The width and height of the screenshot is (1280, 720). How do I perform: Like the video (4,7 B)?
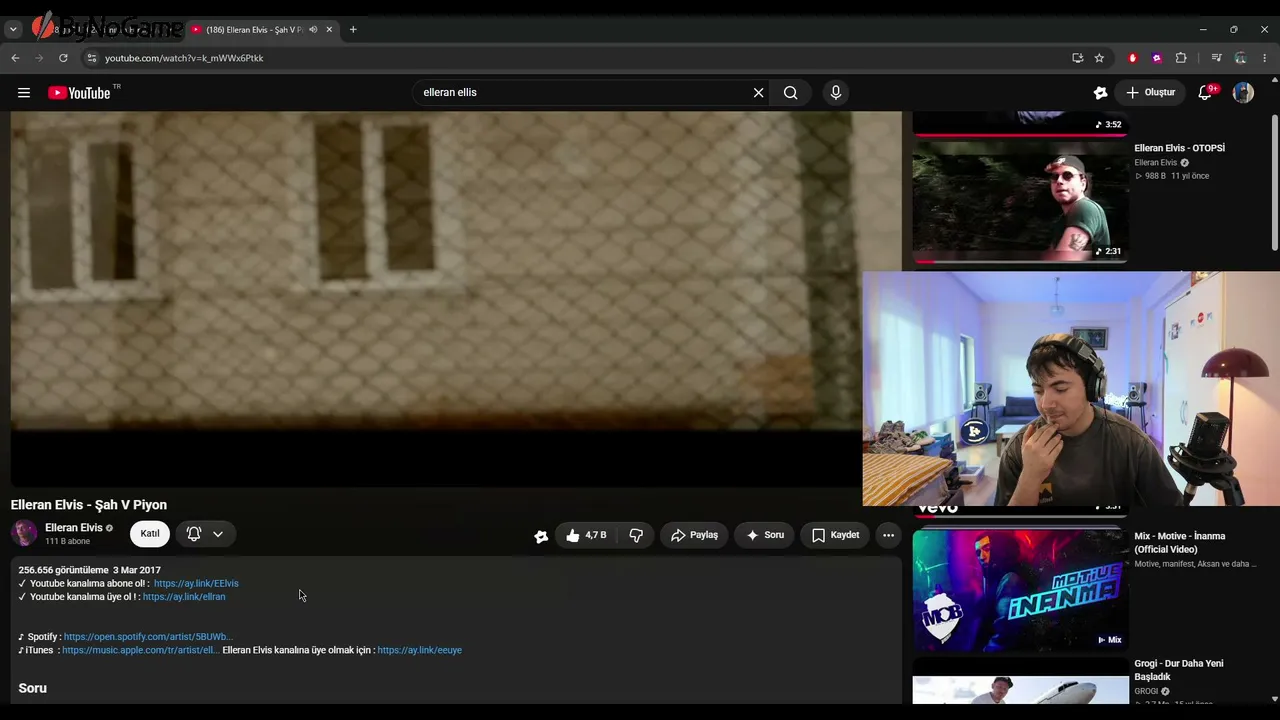tap(586, 535)
